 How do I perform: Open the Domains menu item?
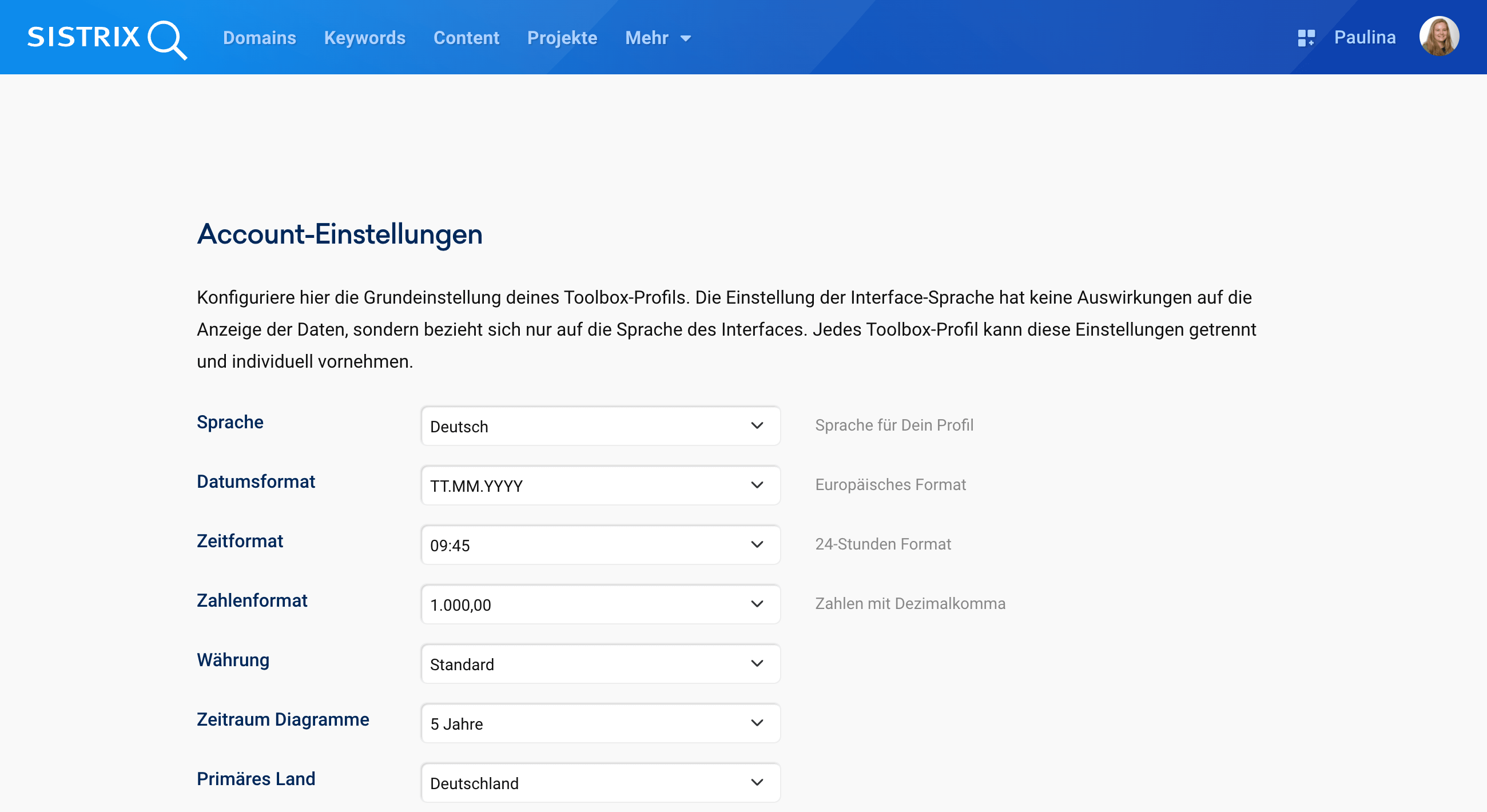tap(259, 38)
